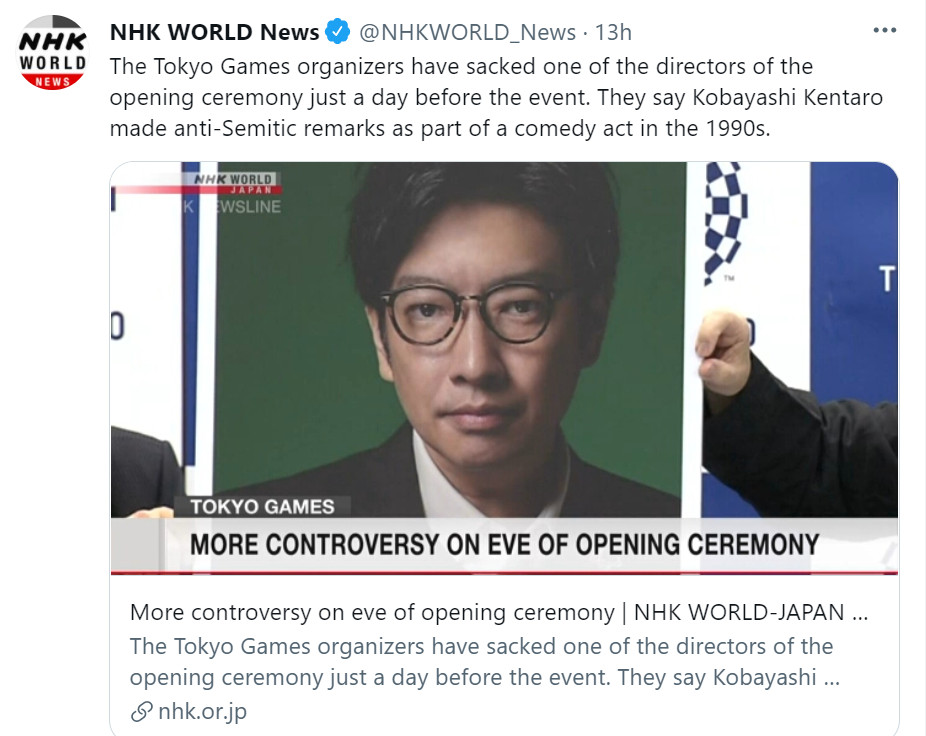Click the Tokyo 2020 checkered emblem in photo
926x736 pixels.
(724, 222)
